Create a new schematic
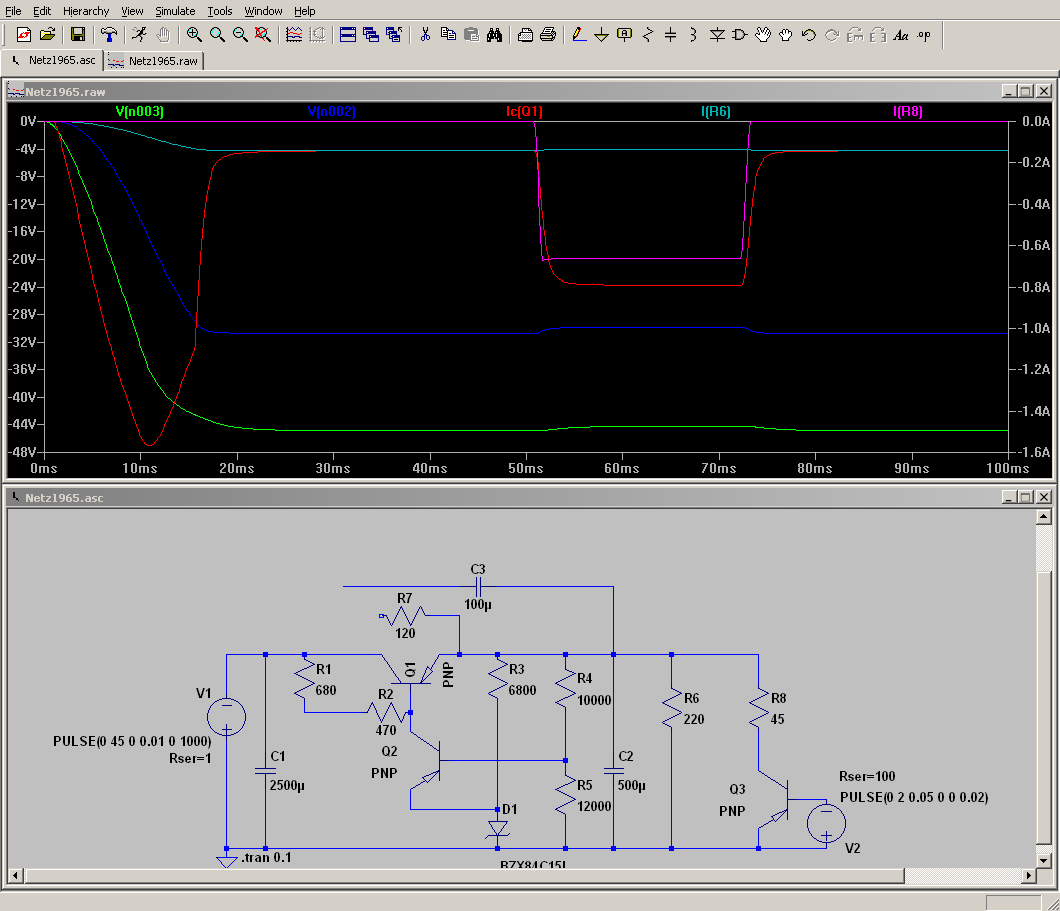 pos(24,34)
